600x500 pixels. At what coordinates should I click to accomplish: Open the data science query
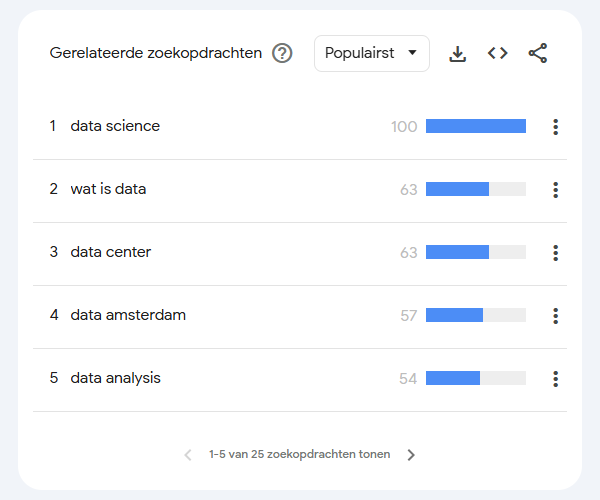click(x=115, y=126)
